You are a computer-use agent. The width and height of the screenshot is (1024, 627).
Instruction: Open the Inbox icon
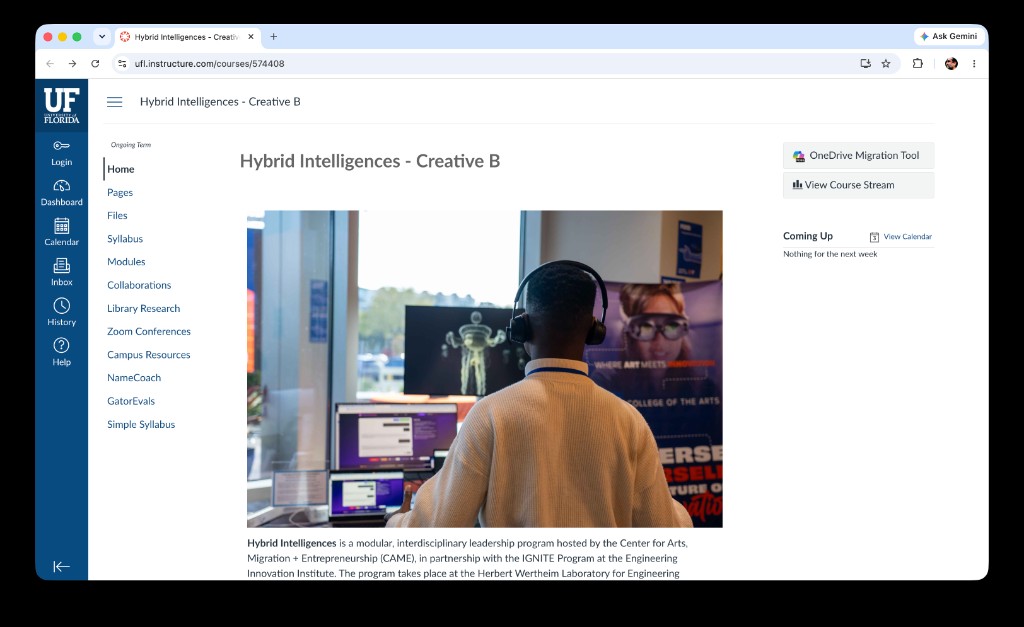[61, 266]
